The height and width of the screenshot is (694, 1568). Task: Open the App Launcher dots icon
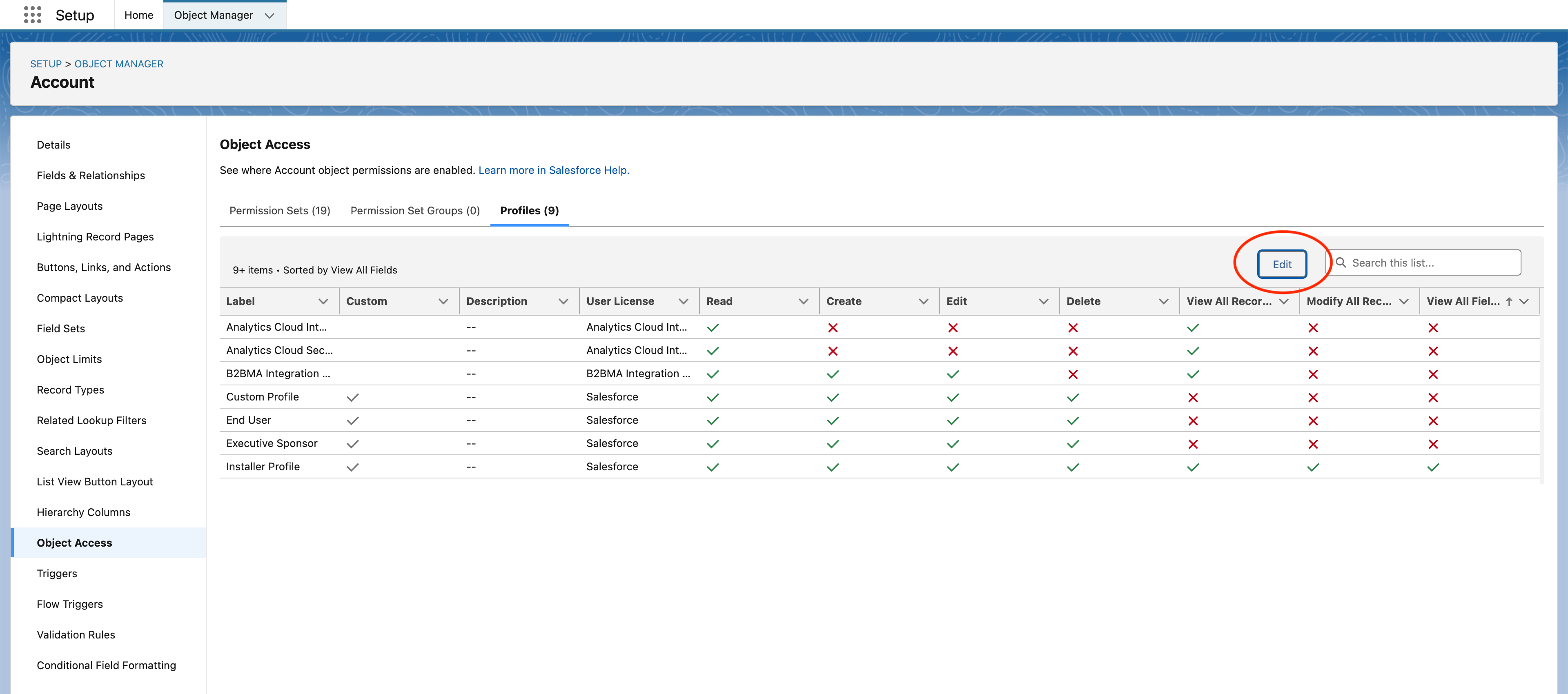(x=32, y=15)
